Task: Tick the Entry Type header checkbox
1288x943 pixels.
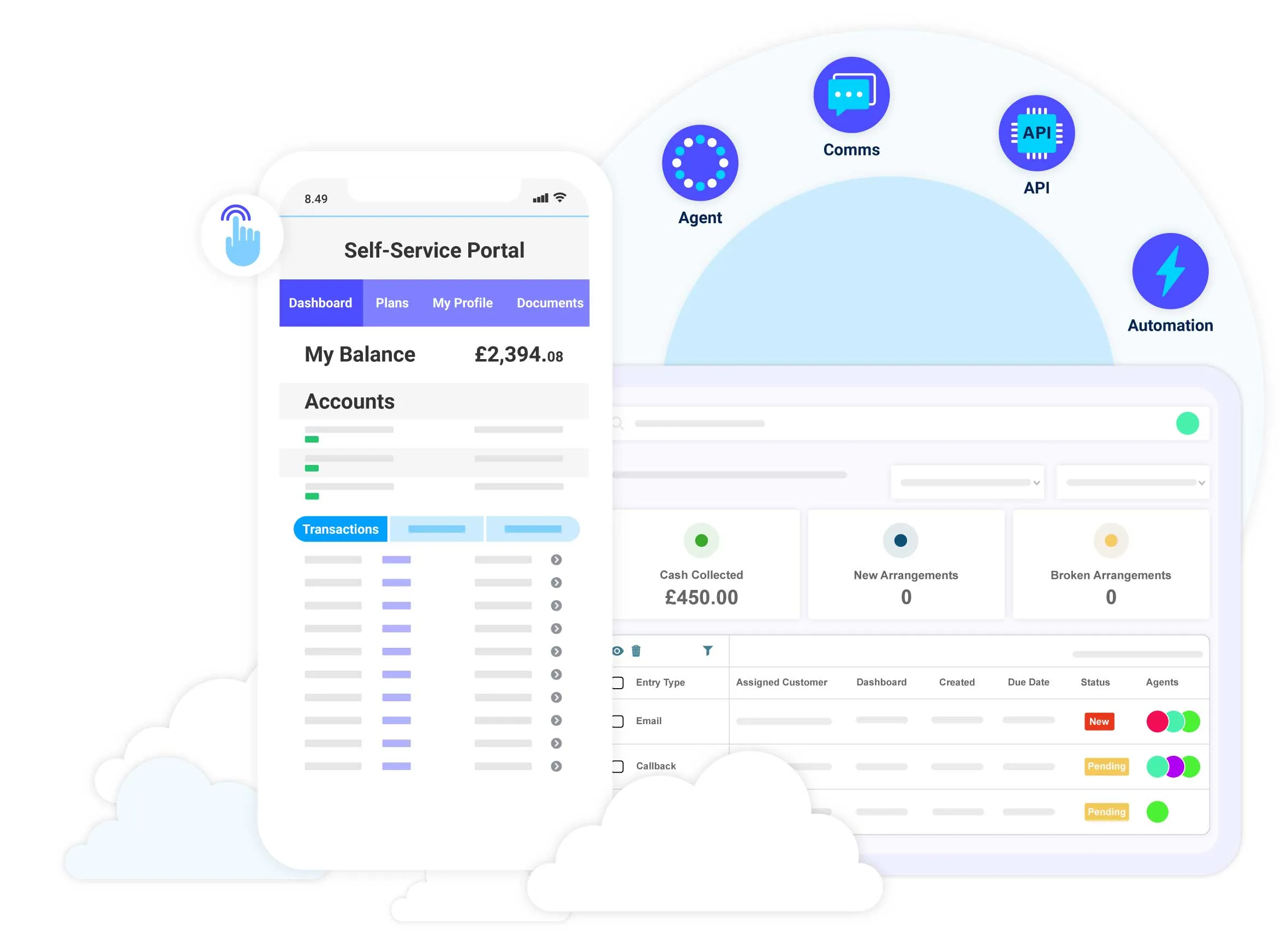Action: point(617,682)
